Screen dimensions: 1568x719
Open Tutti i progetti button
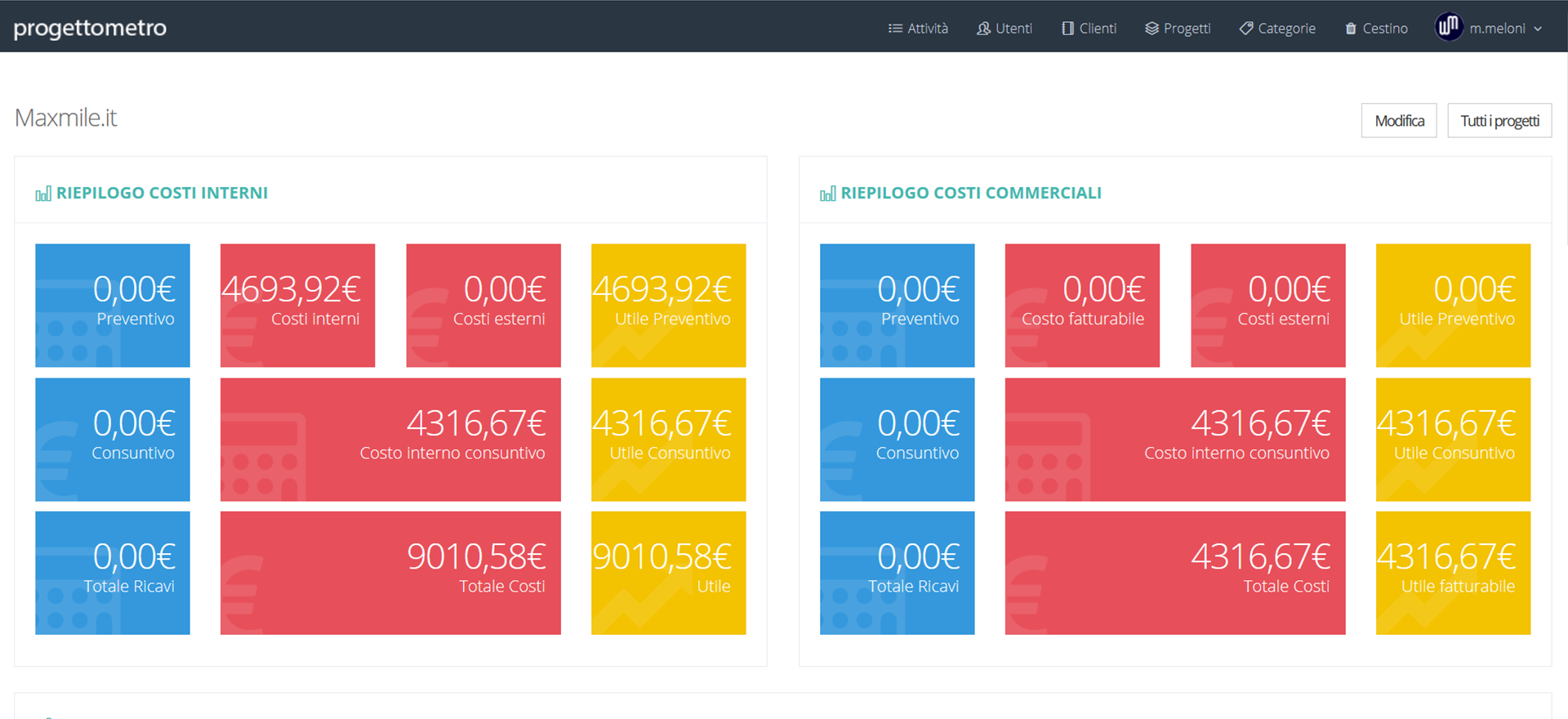pos(1499,121)
